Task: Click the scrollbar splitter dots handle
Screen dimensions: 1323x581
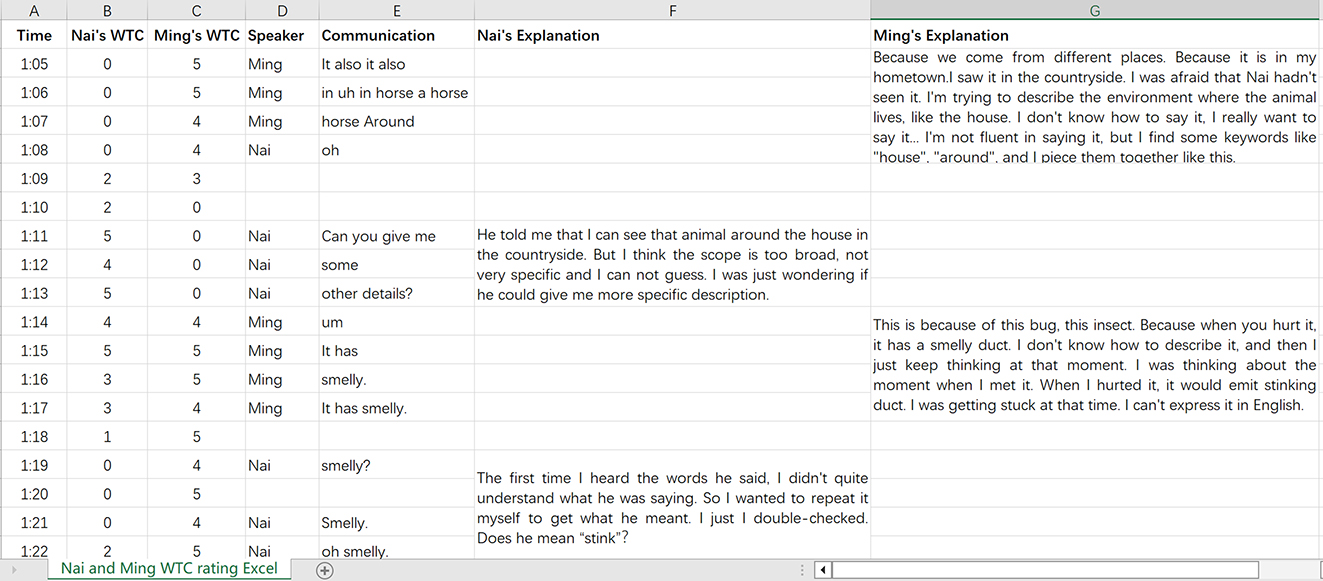Action: (x=803, y=568)
